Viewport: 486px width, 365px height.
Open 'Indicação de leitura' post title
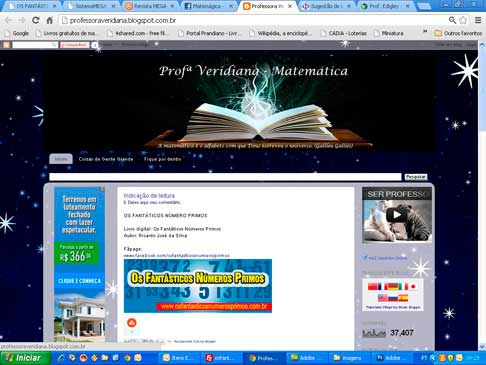149,196
